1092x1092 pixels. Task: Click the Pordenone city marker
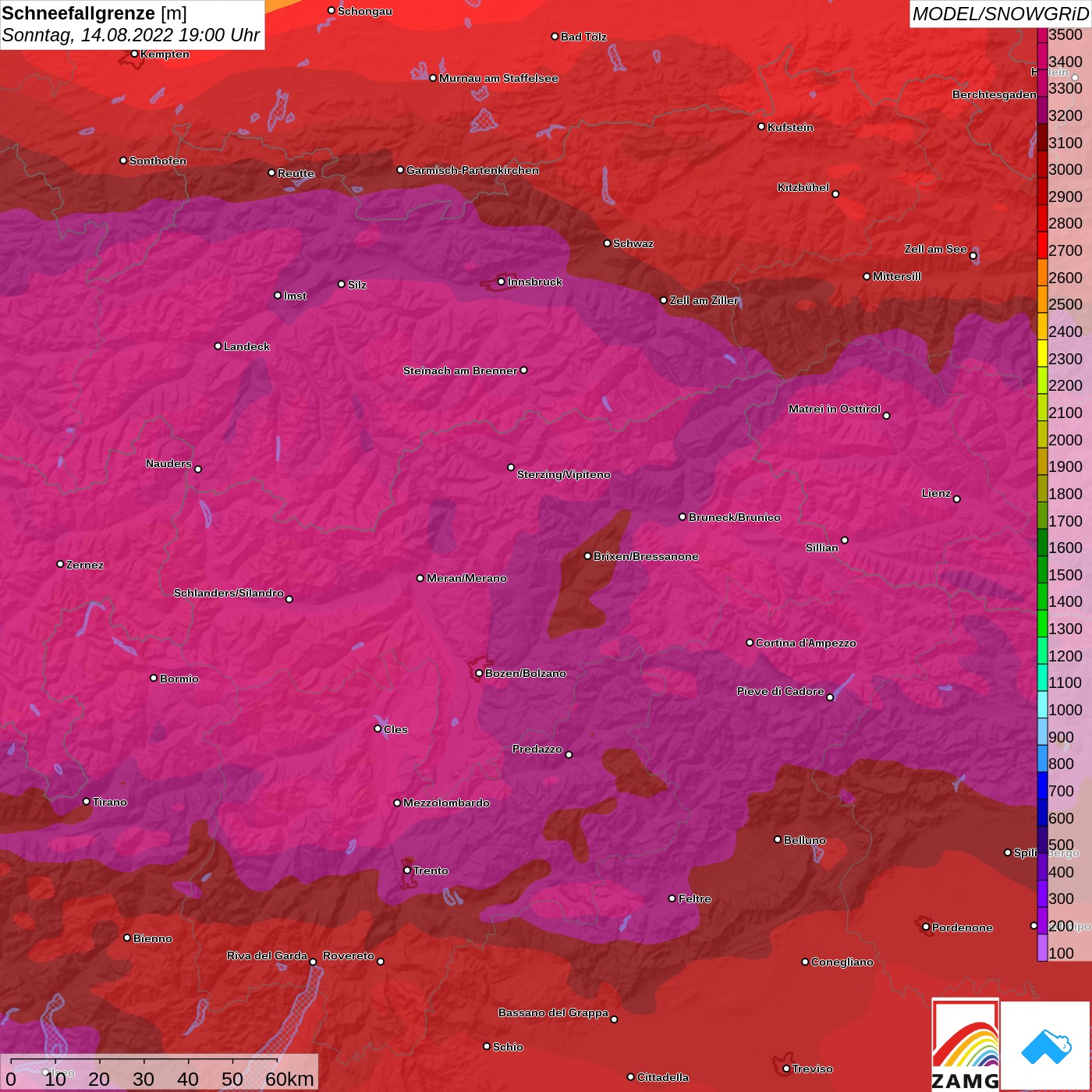point(926,927)
